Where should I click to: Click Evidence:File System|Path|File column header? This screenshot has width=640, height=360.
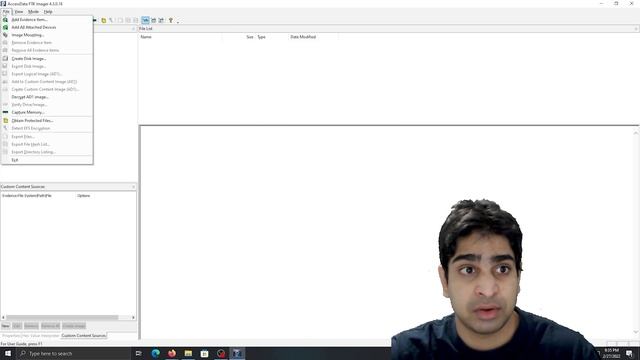[x=38, y=196]
